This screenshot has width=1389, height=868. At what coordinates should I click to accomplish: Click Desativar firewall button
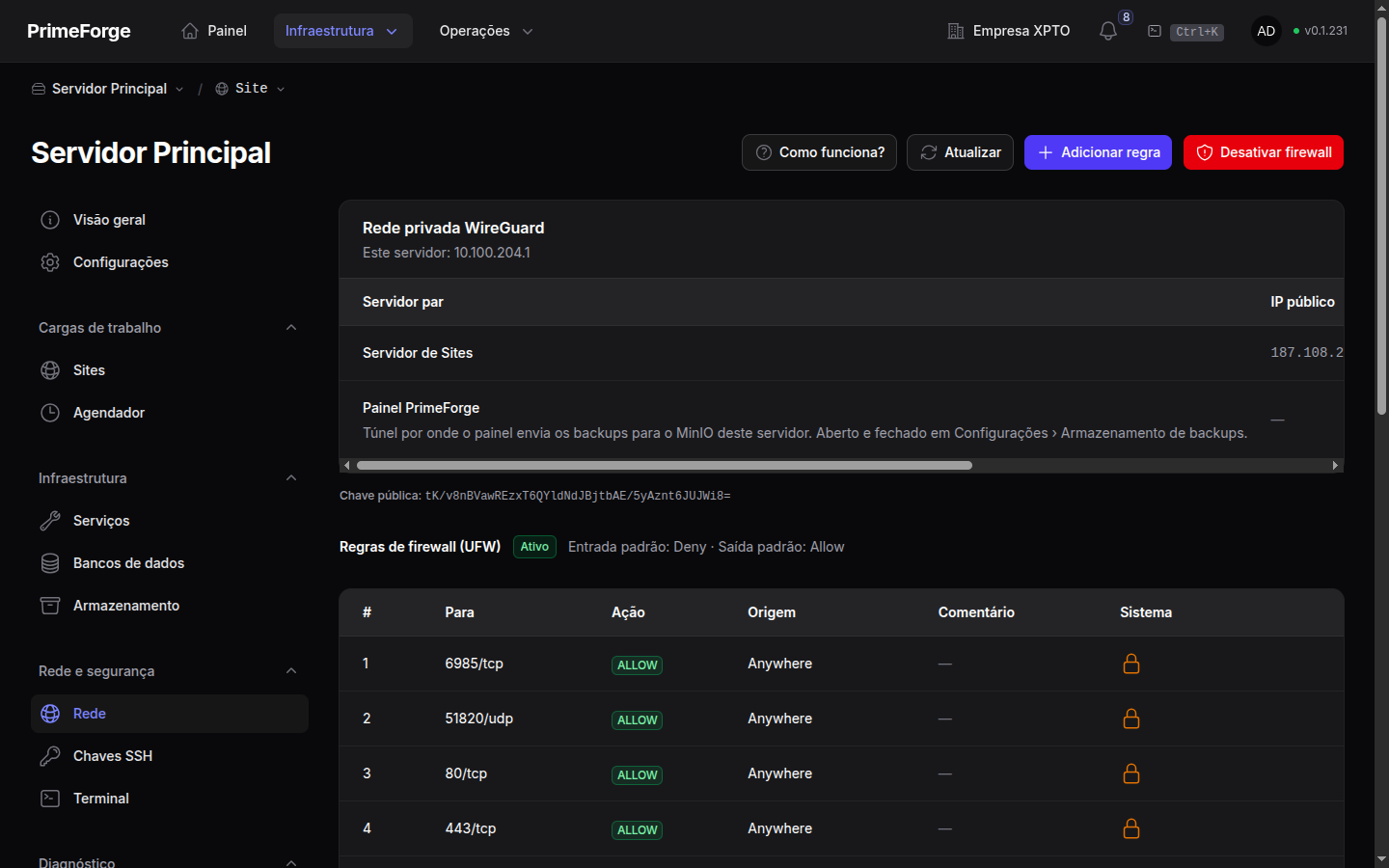1264,152
